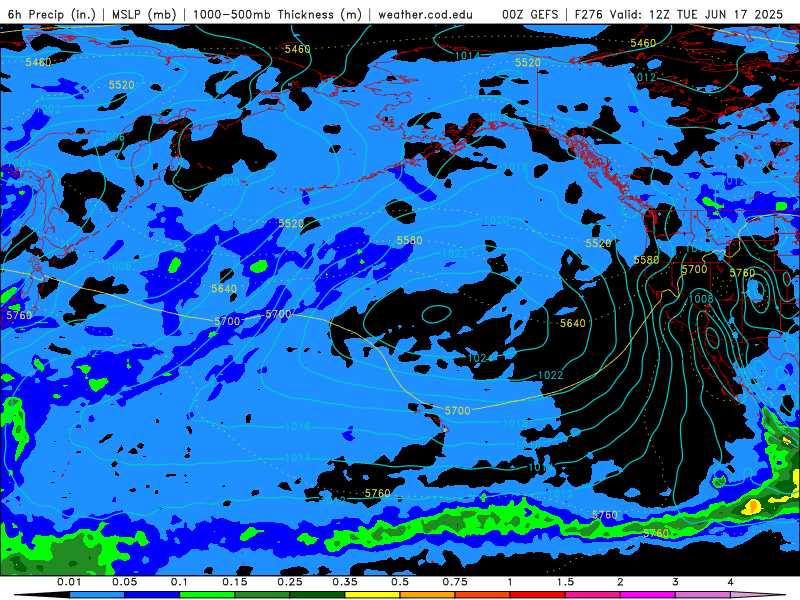Select the medium green 0.15–0.25 legend swatch

[262, 595]
